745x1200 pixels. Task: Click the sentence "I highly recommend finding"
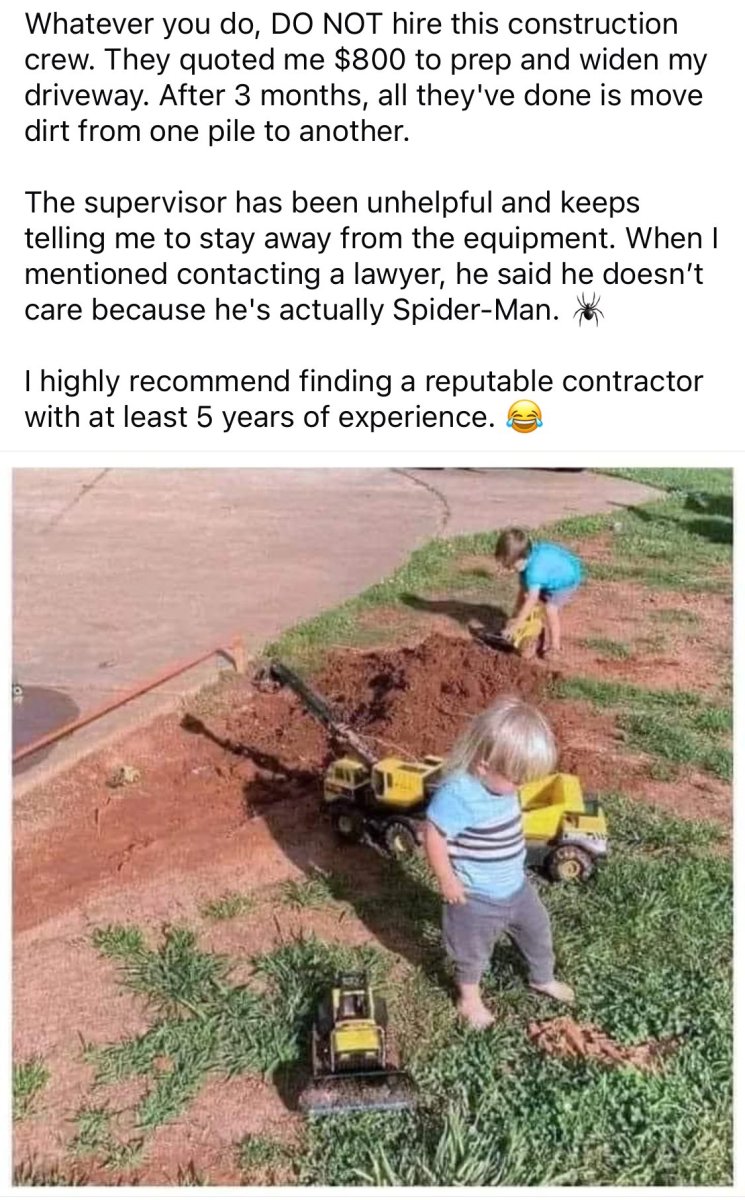pyautogui.click(x=363, y=399)
